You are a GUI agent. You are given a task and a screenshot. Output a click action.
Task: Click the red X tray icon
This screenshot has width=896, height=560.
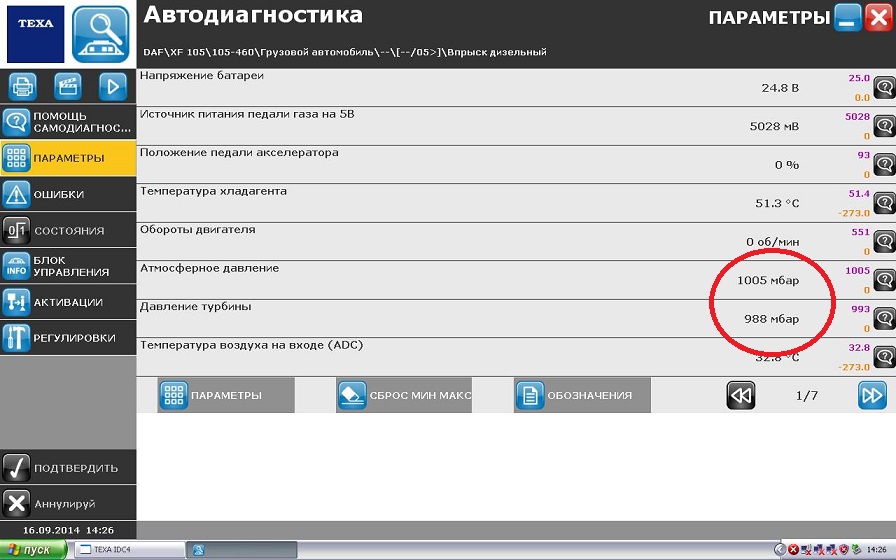pyautogui.click(x=793, y=550)
